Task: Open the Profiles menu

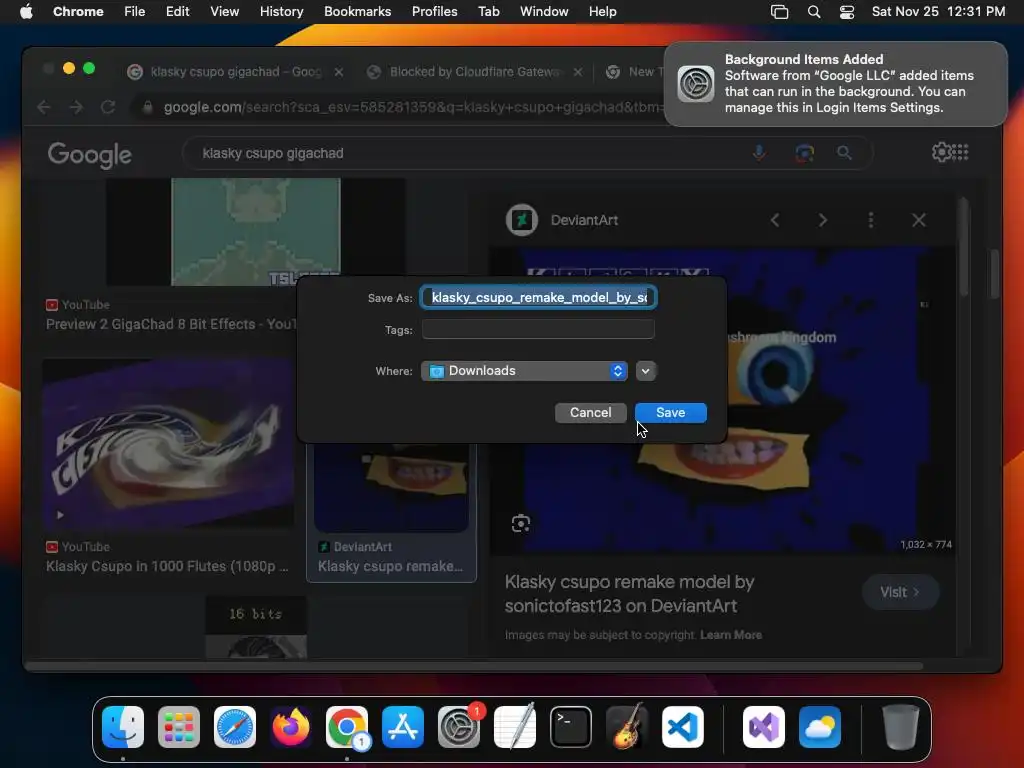Action: (x=434, y=11)
